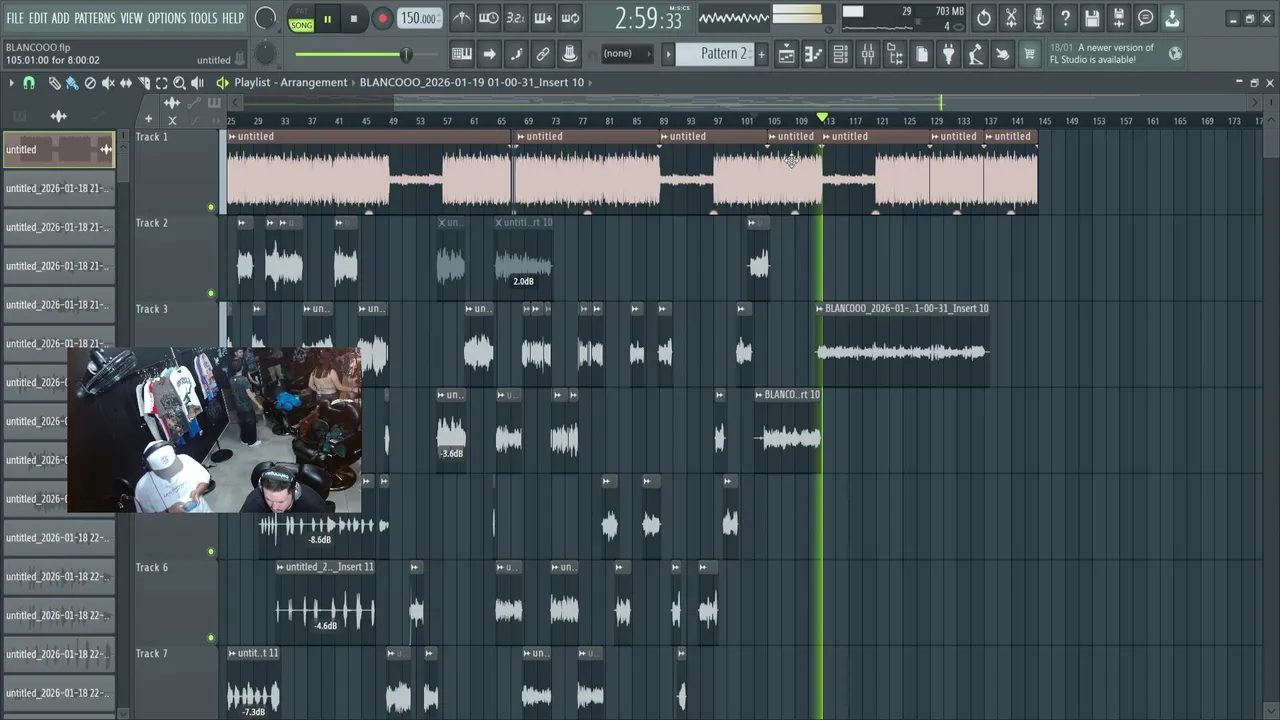Select the Slice tool in Playlist

pos(144,83)
